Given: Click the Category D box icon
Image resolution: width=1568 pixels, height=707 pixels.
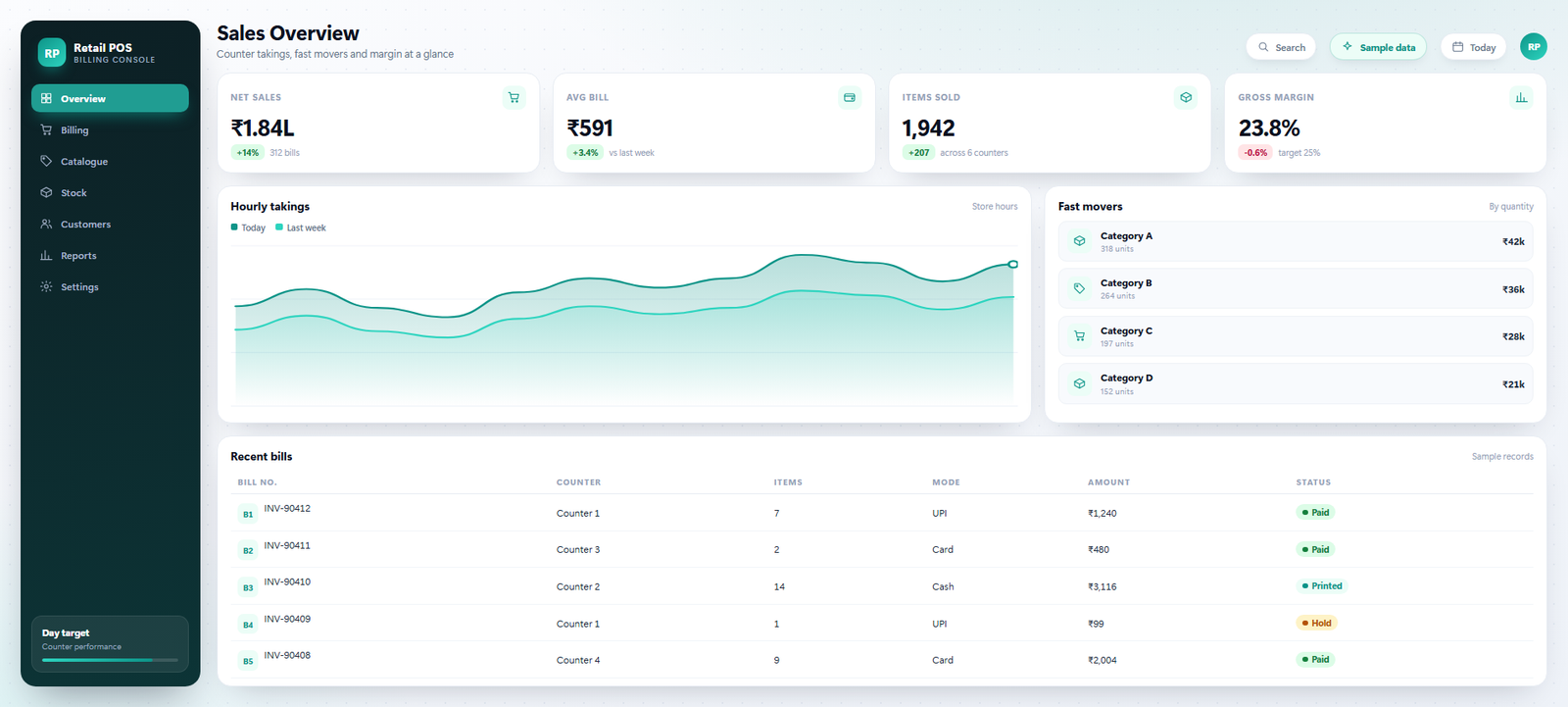Looking at the screenshot, I should pyautogui.click(x=1079, y=383).
